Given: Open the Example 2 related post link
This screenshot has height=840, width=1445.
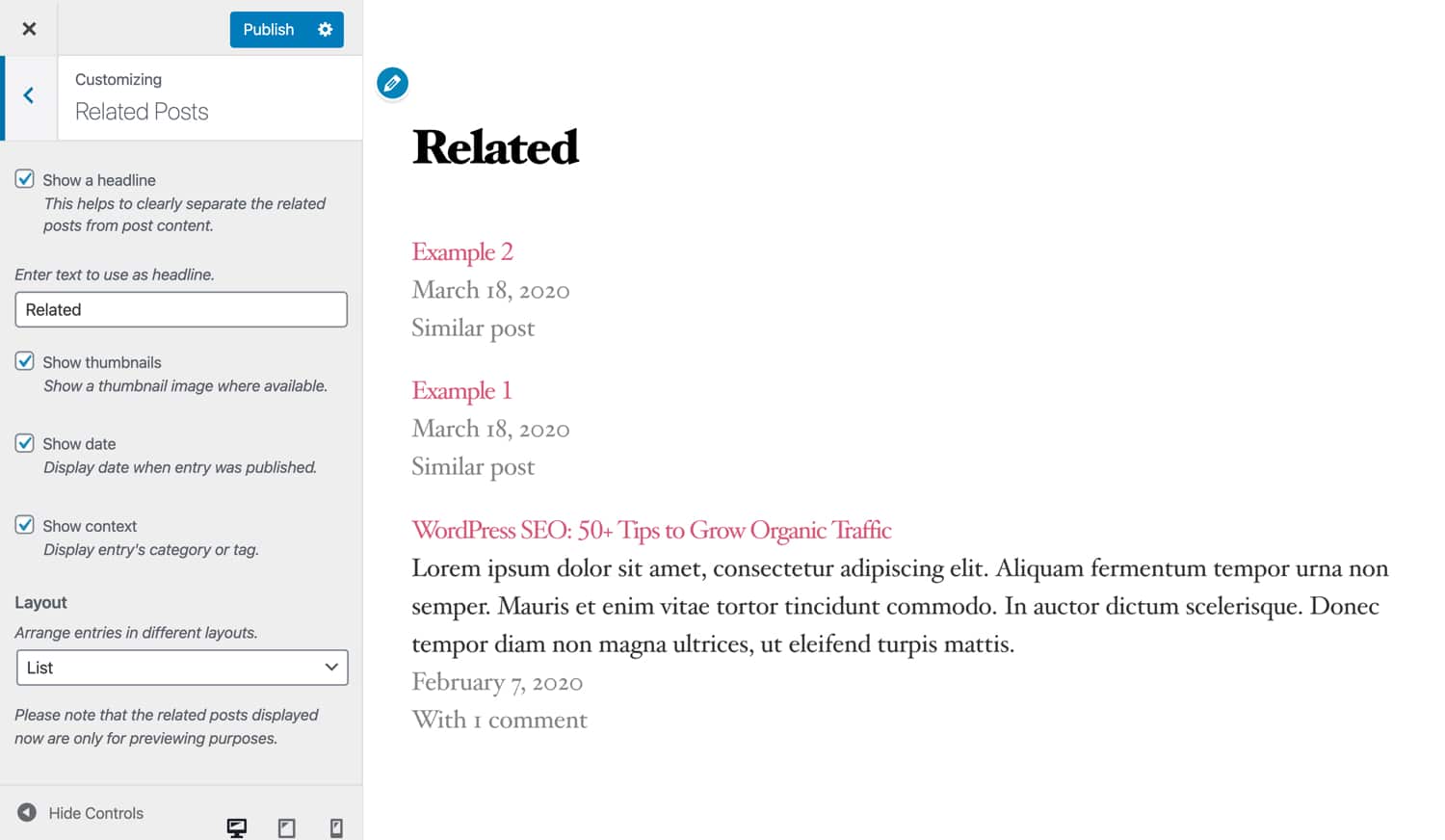Looking at the screenshot, I should (462, 251).
